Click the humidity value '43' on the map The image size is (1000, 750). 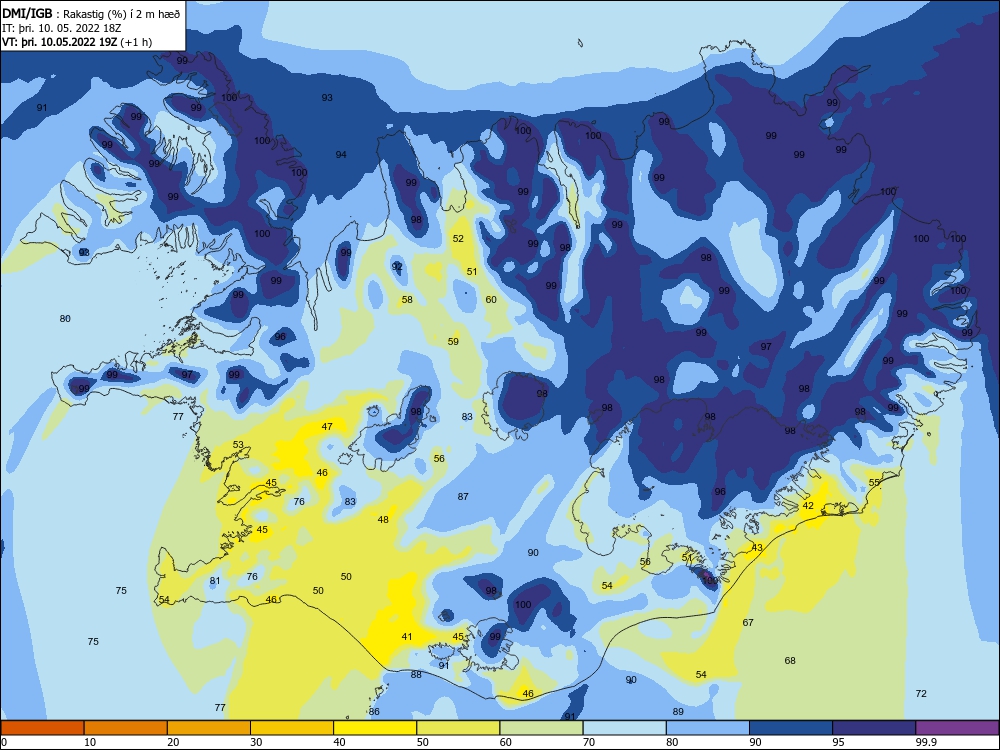click(x=757, y=547)
